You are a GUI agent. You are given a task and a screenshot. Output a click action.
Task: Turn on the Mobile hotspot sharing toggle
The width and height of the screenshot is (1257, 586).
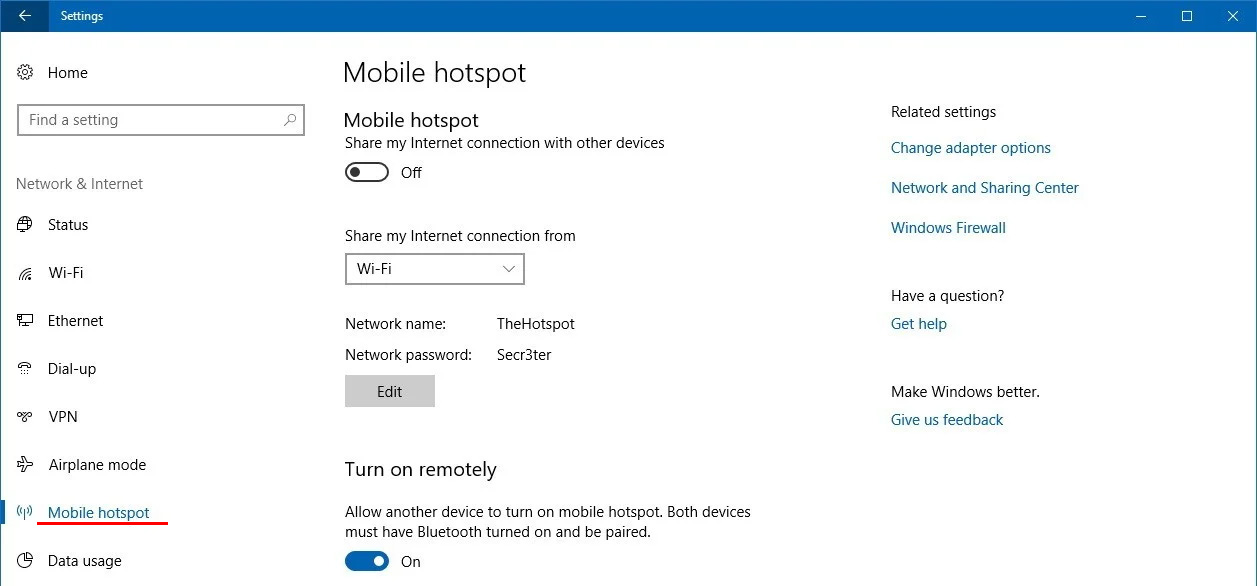coord(366,173)
